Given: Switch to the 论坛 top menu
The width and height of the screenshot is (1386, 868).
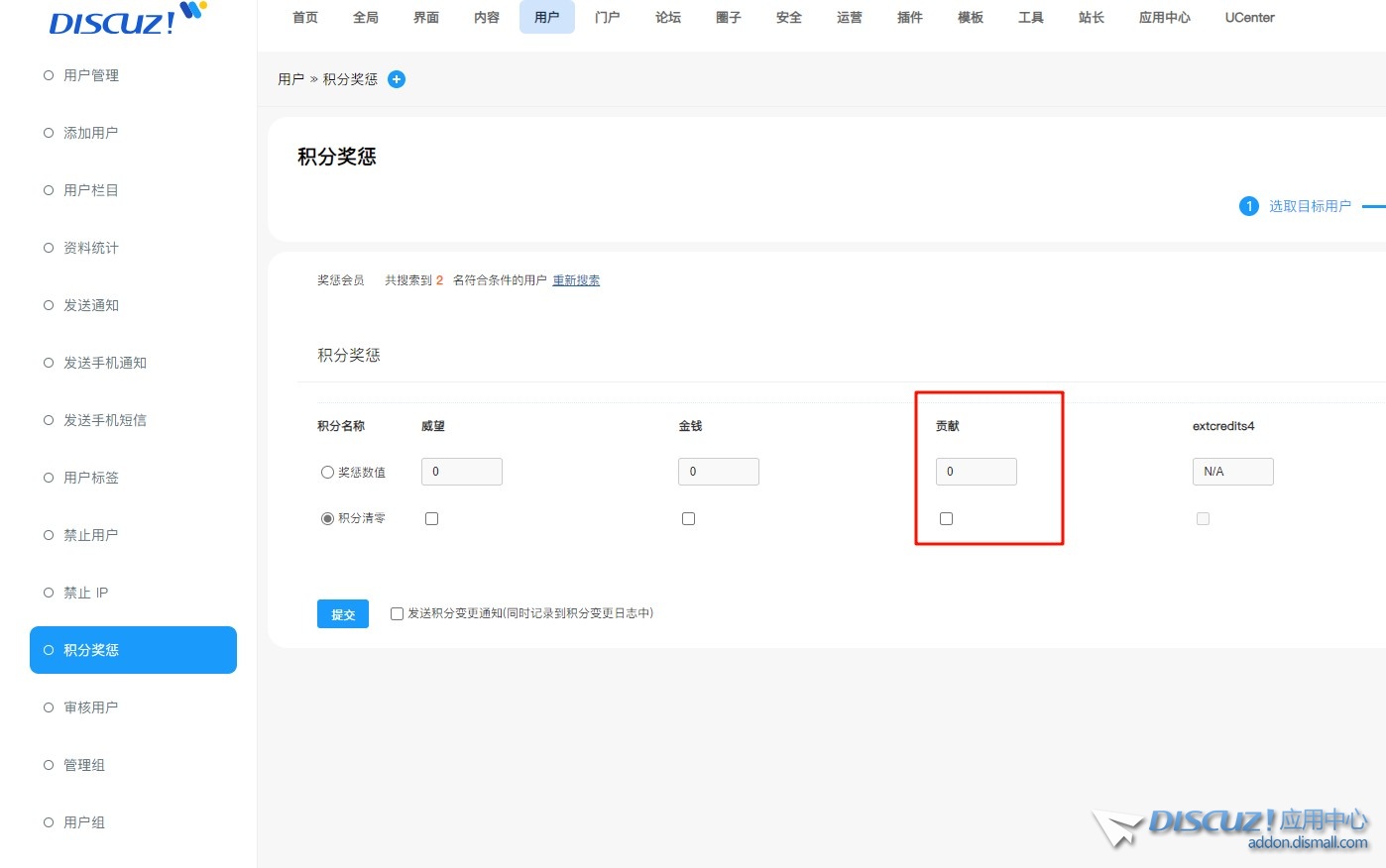Looking at the screenshot, I should tap(668, 18).
